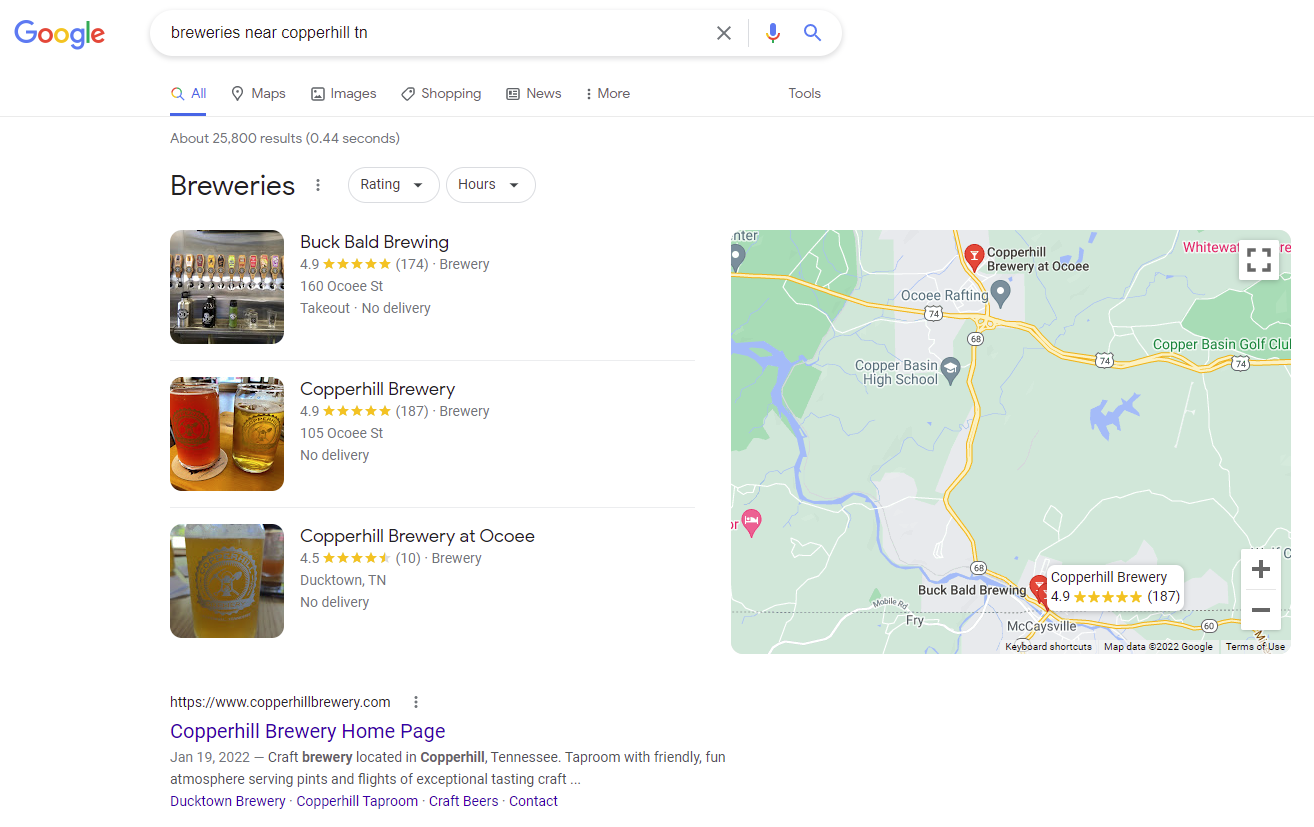The image size is (1314, 827).
Task: Click the McCaysville town label on map
Action: coord(1042,626)
